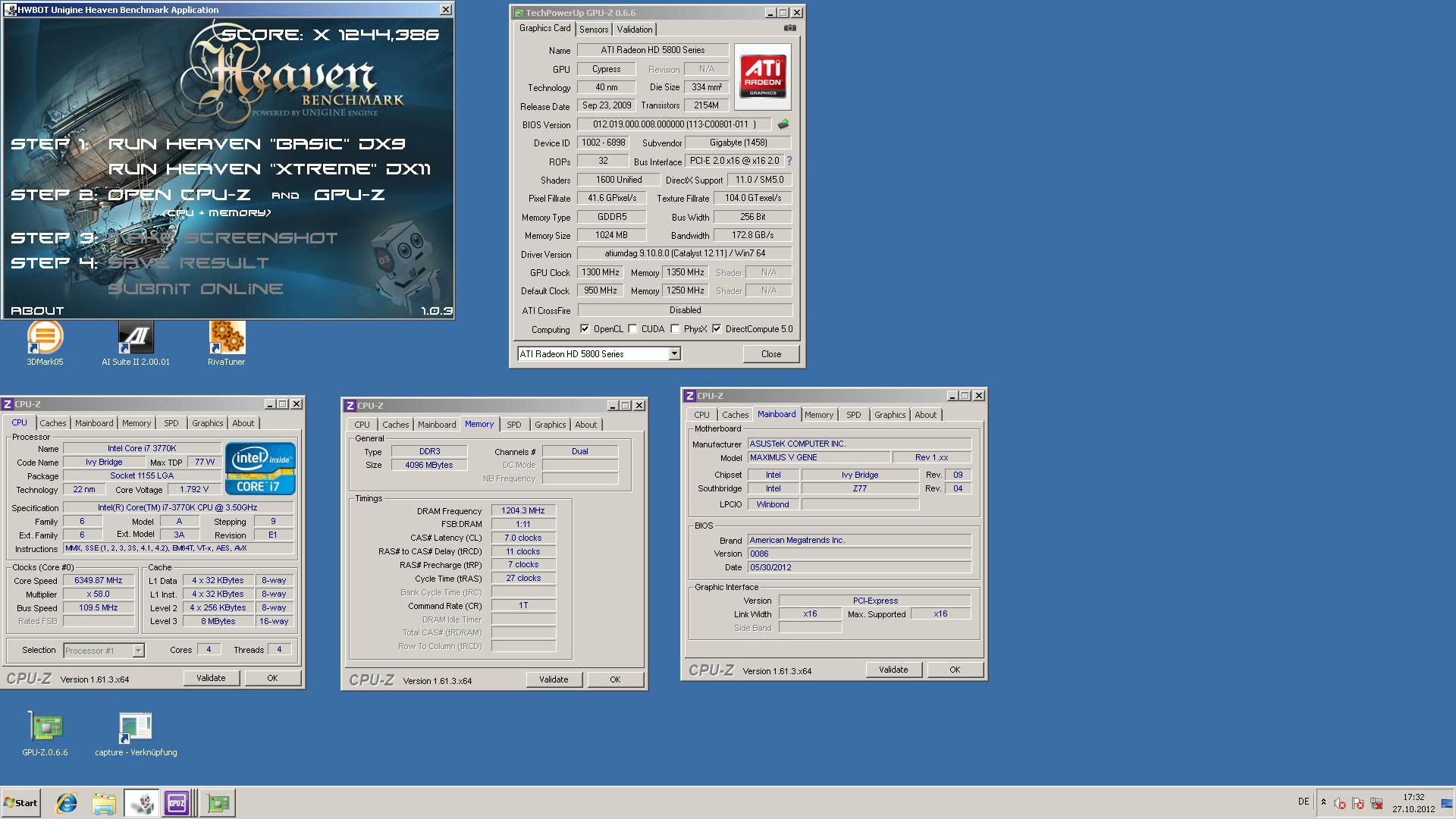Viewport: 1456px width, 819px height.
Task: Click the Multiplier x 58.0 field
Action: (x=99, y=595)
